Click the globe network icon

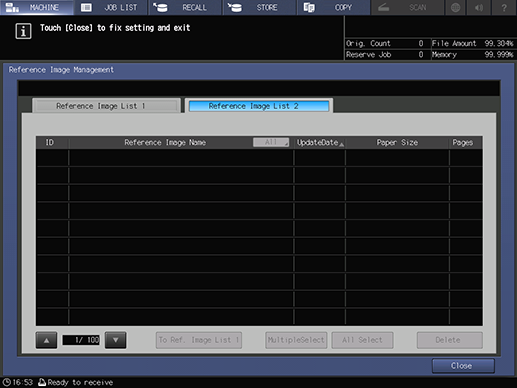click(x=456, y=7)
